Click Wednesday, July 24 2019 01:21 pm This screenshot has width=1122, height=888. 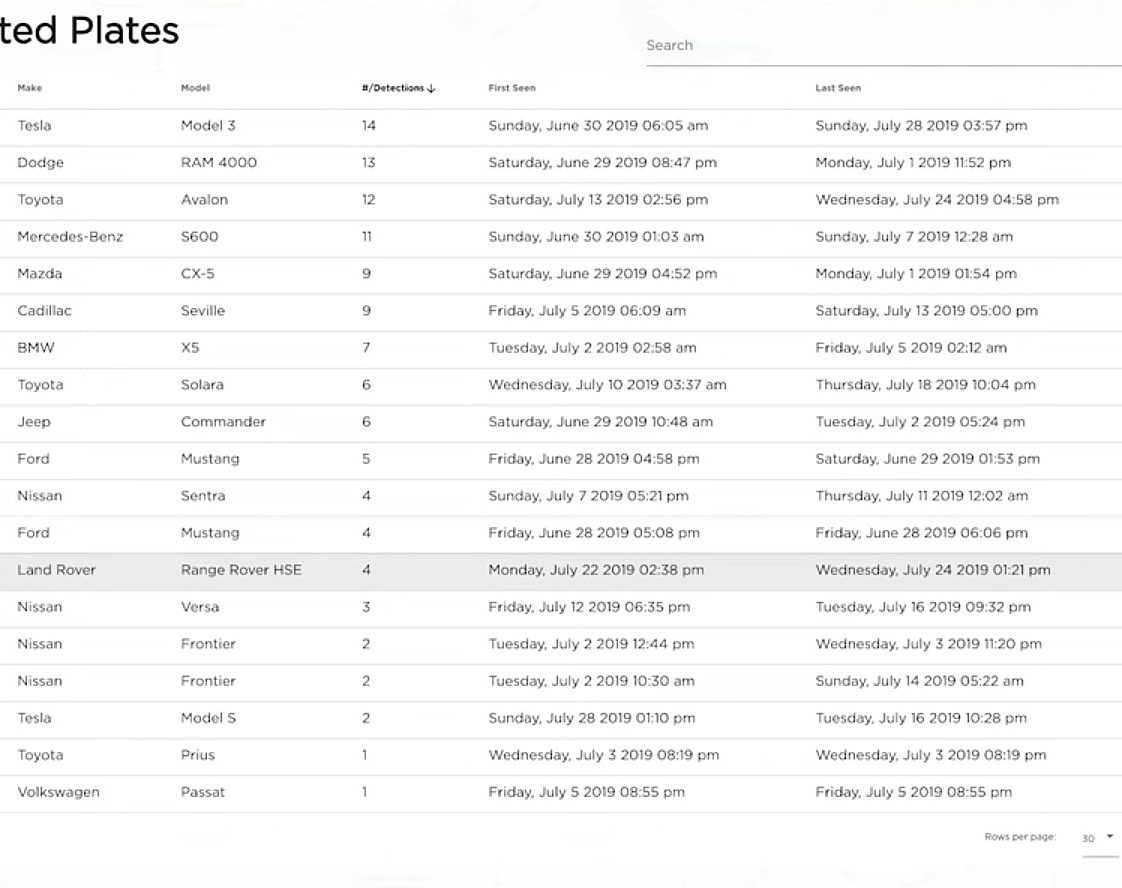pyautogui.click(x=933, y=570)
